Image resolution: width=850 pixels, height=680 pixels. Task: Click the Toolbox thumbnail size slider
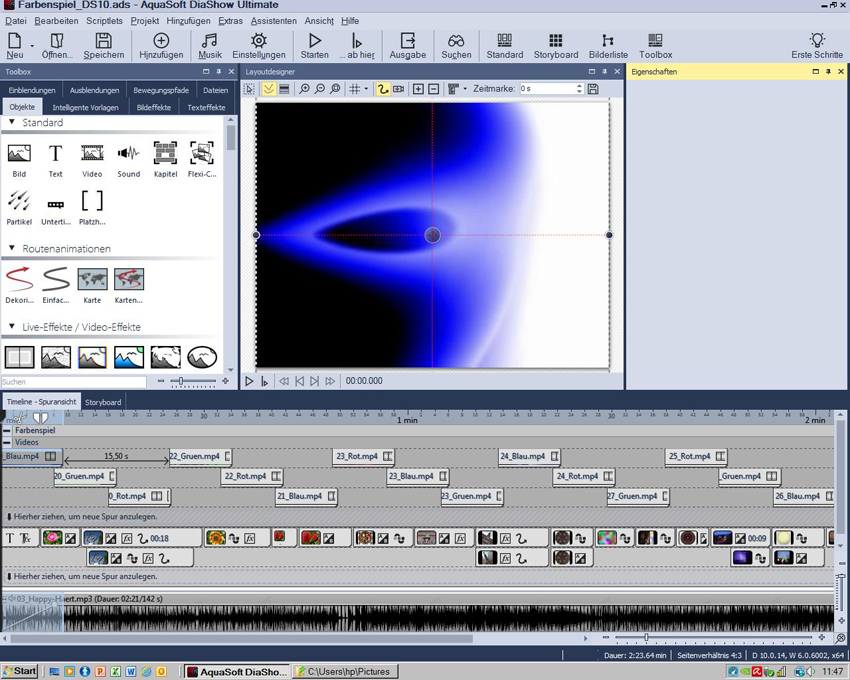pyautogui.click(x=181, y=381)
